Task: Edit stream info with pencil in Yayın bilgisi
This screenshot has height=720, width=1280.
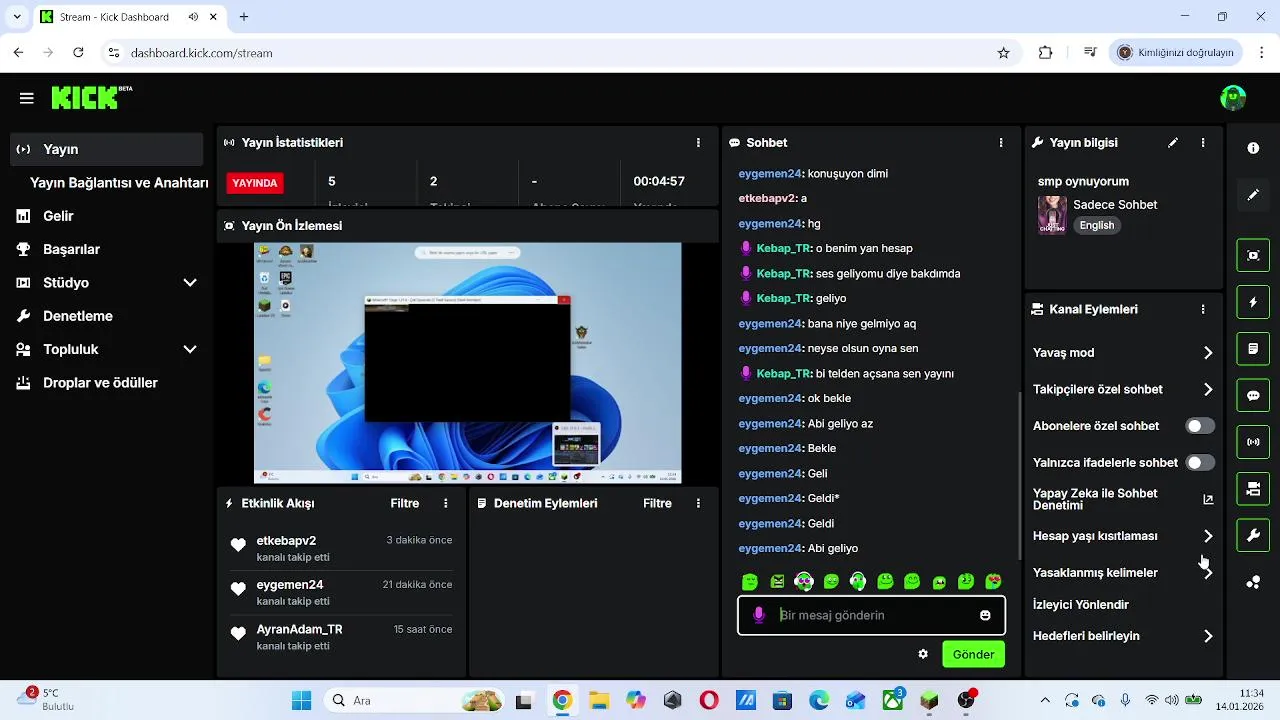Action: coord(1173,143)
